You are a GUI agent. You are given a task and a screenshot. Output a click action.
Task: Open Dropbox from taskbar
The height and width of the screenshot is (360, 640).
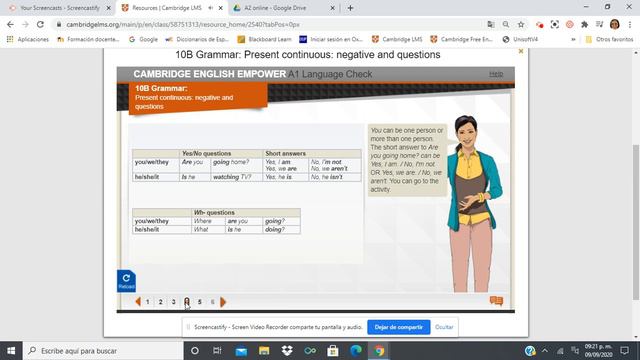[287, 351]
